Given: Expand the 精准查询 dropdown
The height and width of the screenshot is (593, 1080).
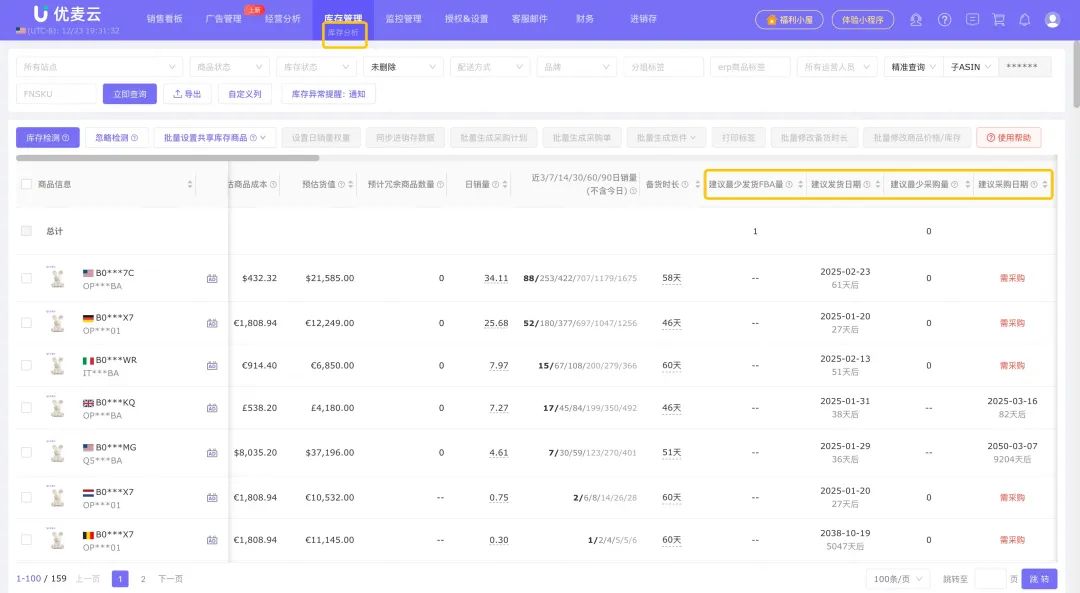Looking at the screenshot, I should (913, 67).
